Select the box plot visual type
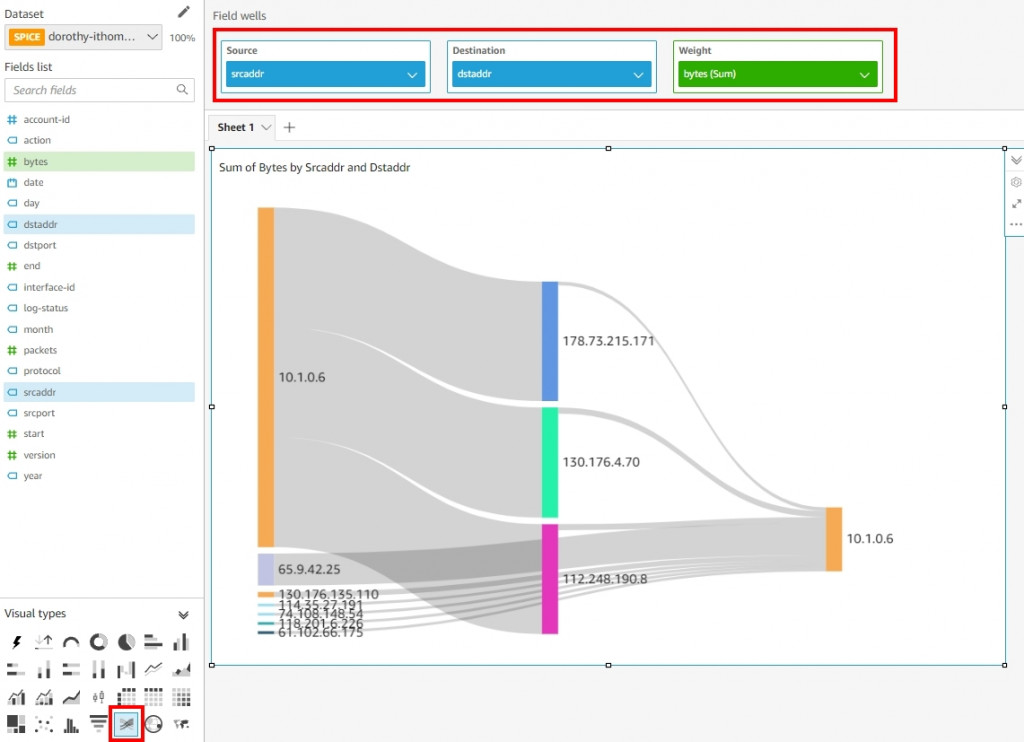The height and width of the screenshot is (742, 1024). click(x=99, y=697)
